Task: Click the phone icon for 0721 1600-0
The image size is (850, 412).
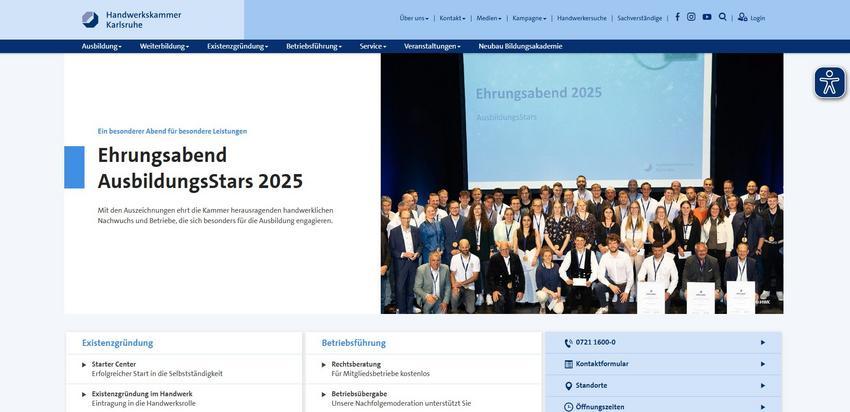Action: [x=568, y=343]
